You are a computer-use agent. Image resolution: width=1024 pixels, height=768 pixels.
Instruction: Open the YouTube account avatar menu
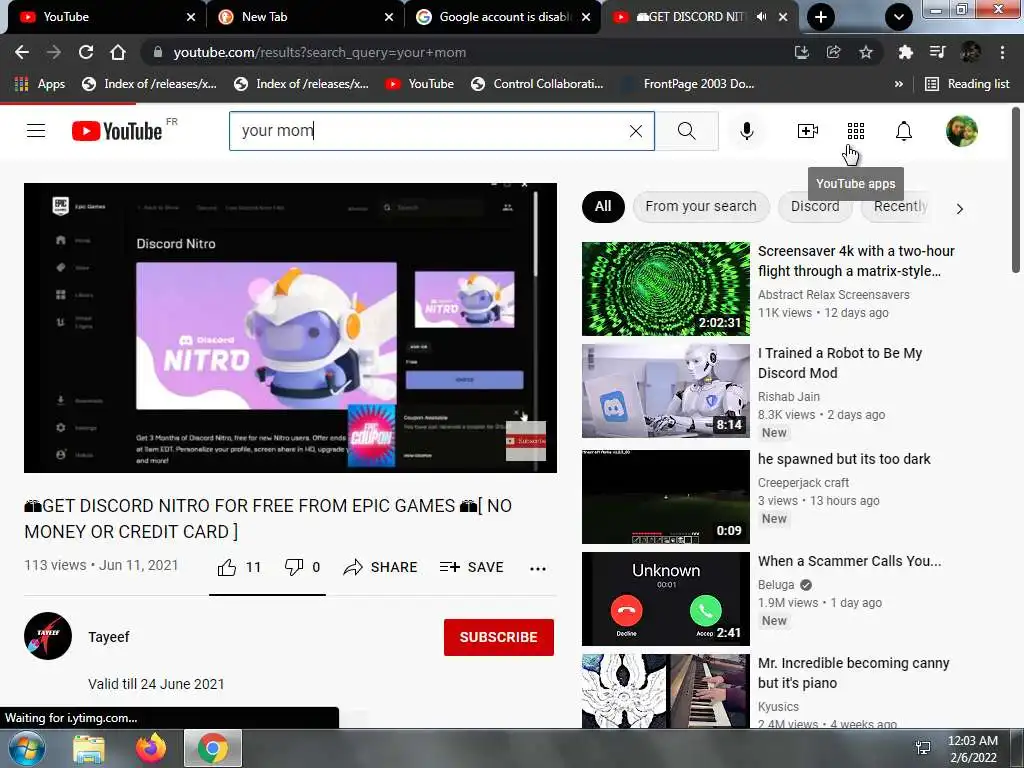tap(961, 131)
